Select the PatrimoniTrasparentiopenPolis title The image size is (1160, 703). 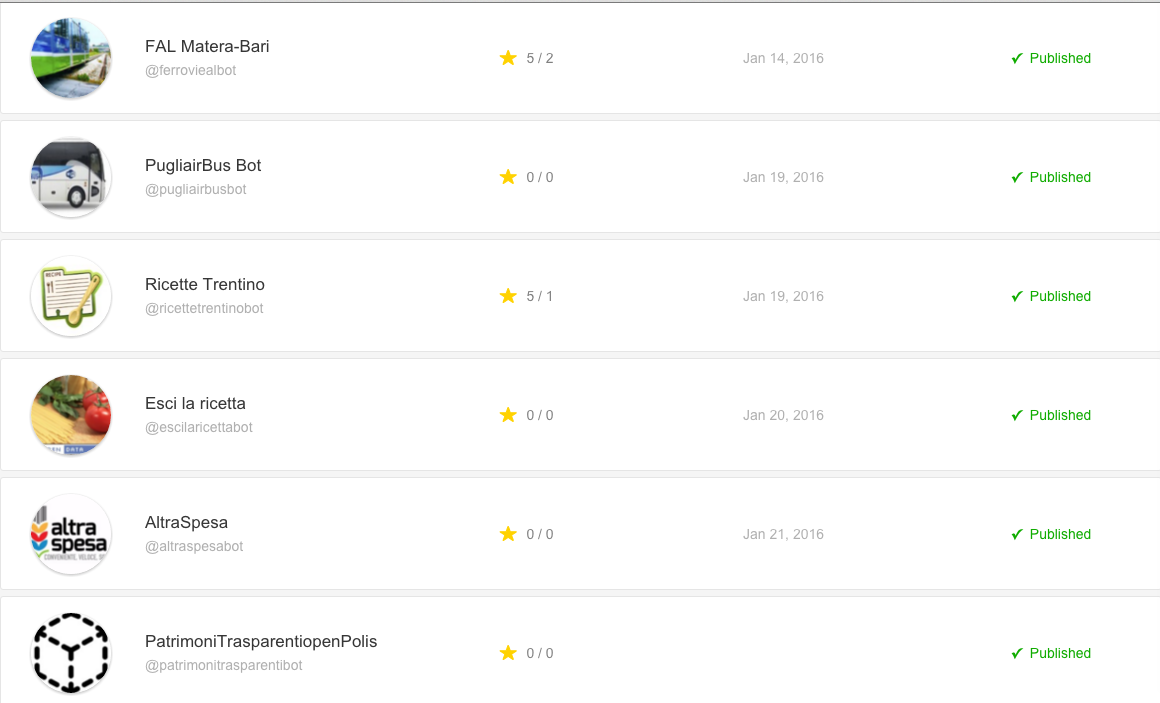[261, 642]
